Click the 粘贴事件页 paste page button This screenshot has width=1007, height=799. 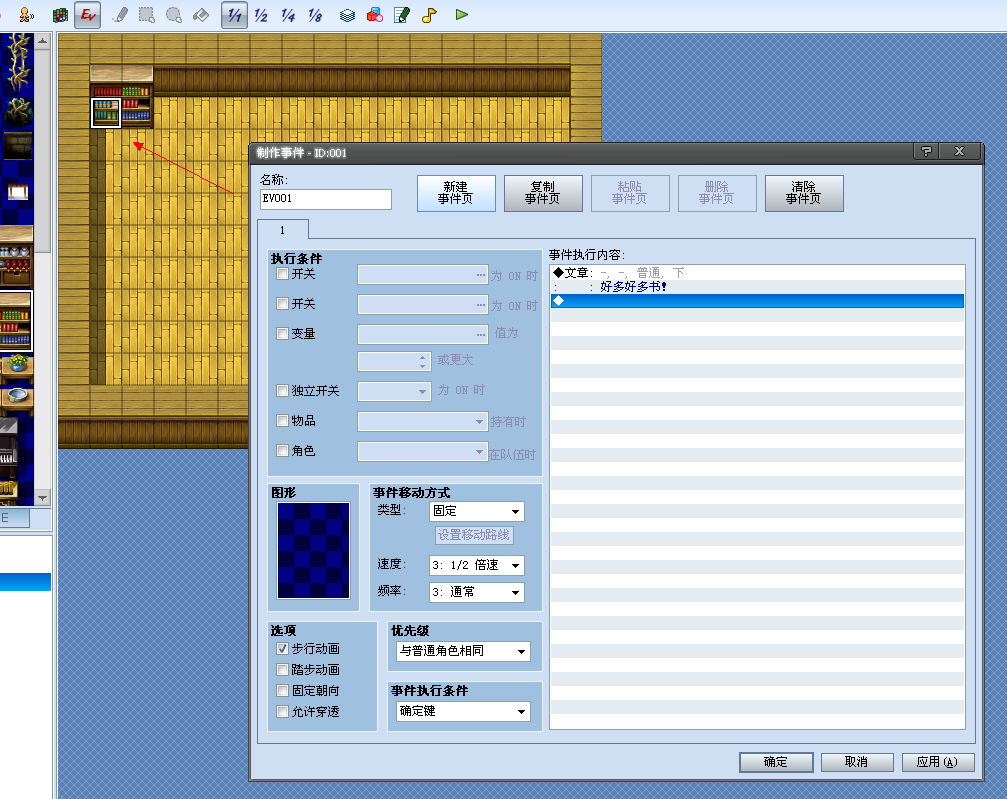click(630, 193)
